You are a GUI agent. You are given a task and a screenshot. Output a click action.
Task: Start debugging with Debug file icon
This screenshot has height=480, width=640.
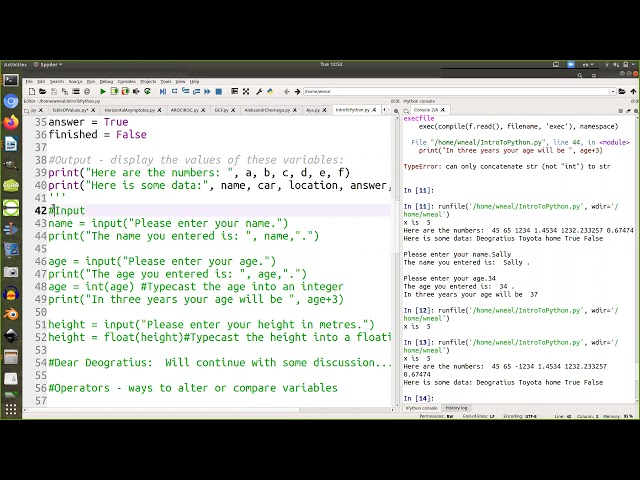point(163,91)
